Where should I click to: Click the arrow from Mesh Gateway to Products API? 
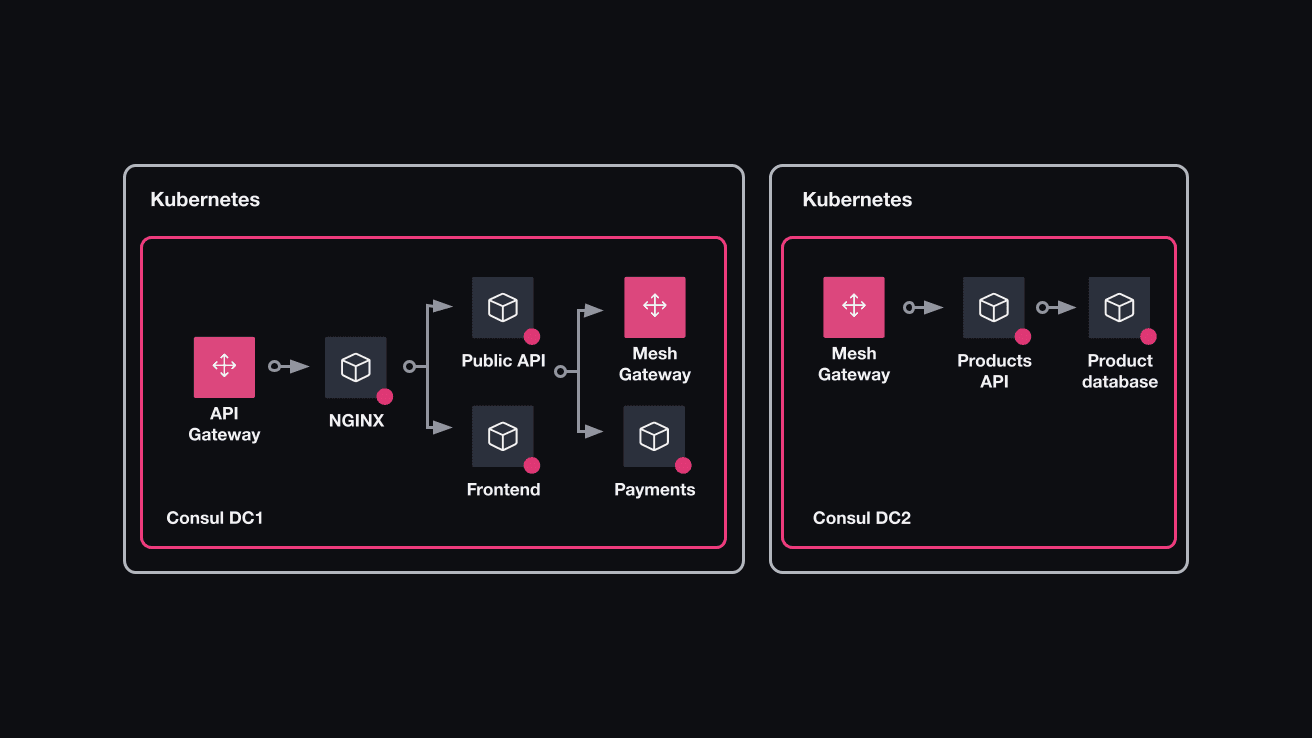click(x=923, y=308)
